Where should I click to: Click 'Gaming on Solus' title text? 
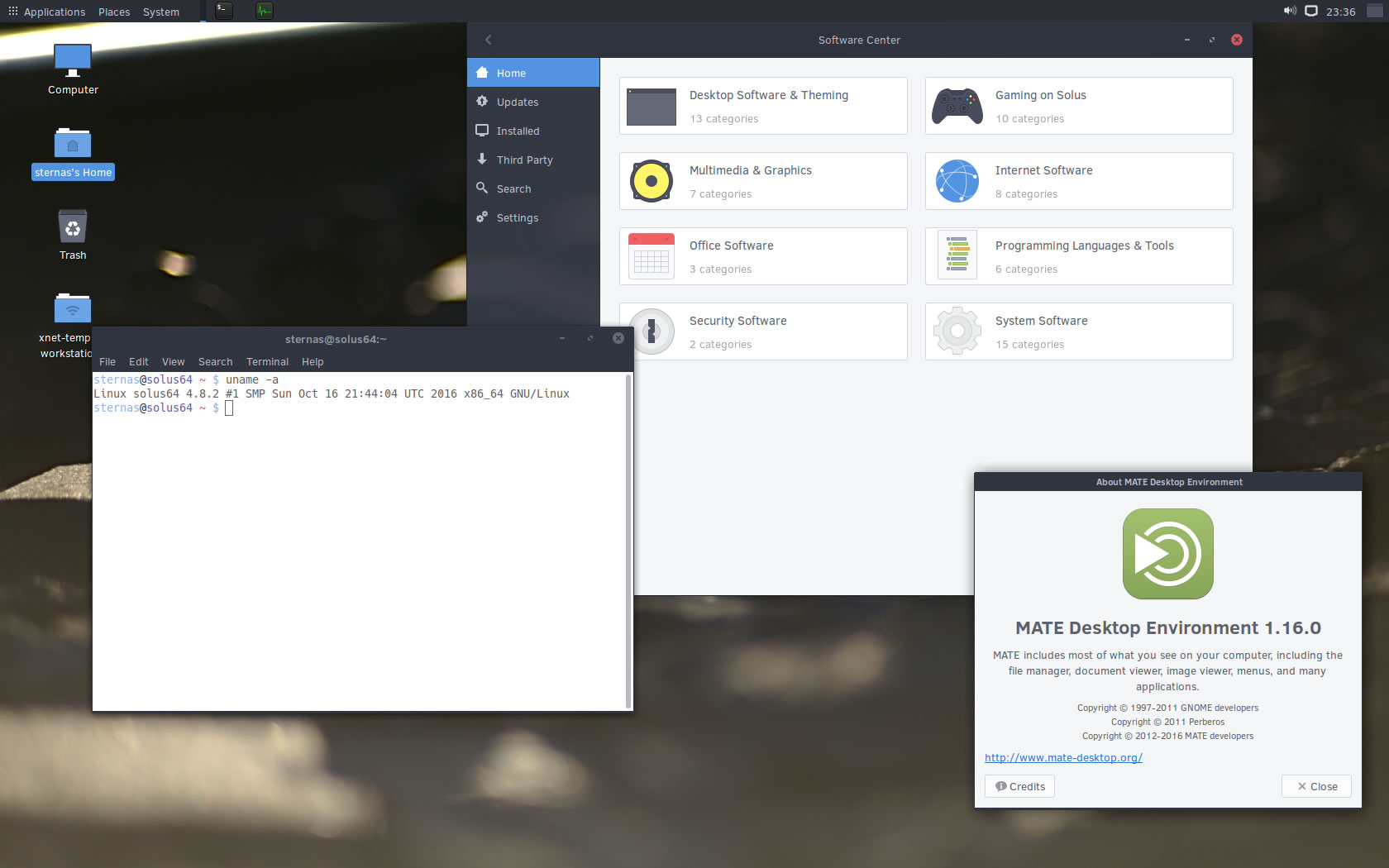(1041, 95)
